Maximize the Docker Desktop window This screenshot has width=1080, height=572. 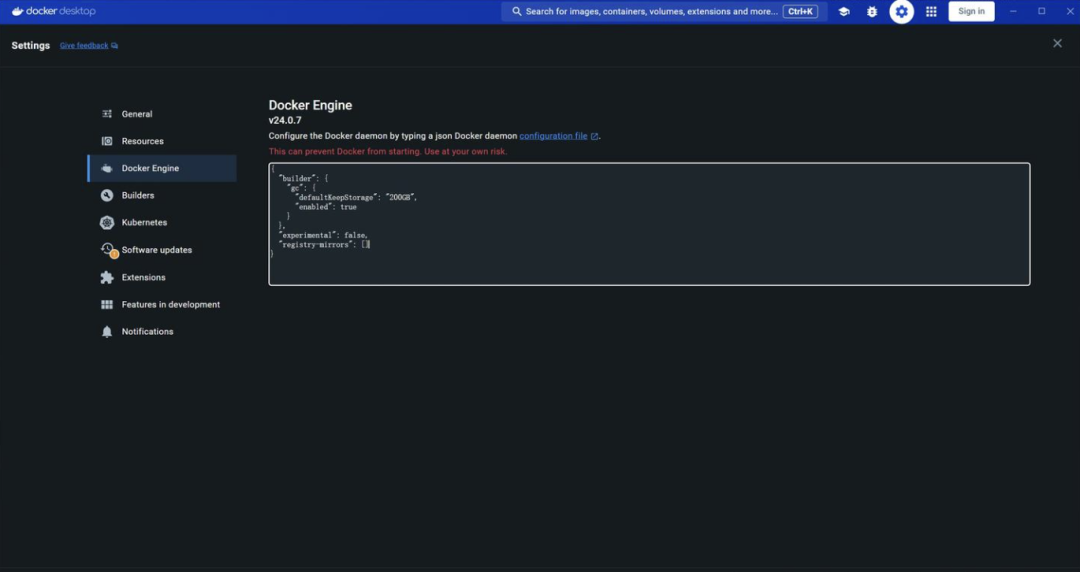click(1041, 11)
